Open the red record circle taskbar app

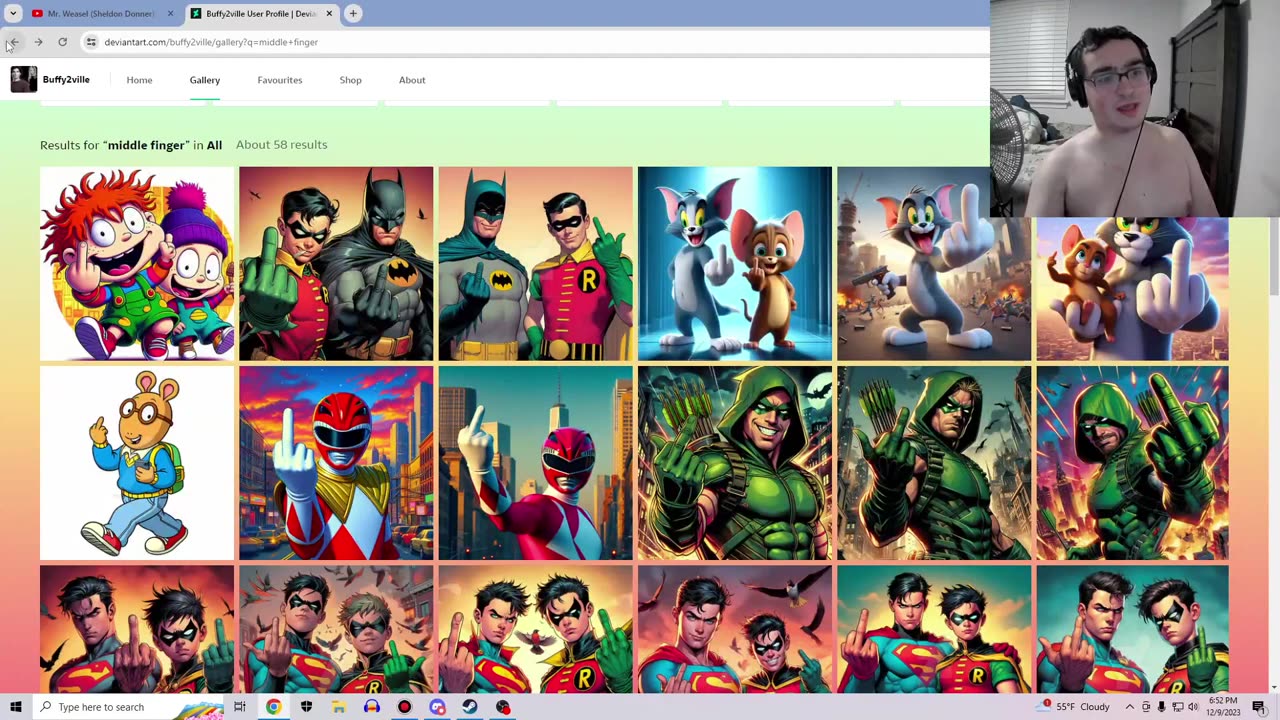coord(404,707)
